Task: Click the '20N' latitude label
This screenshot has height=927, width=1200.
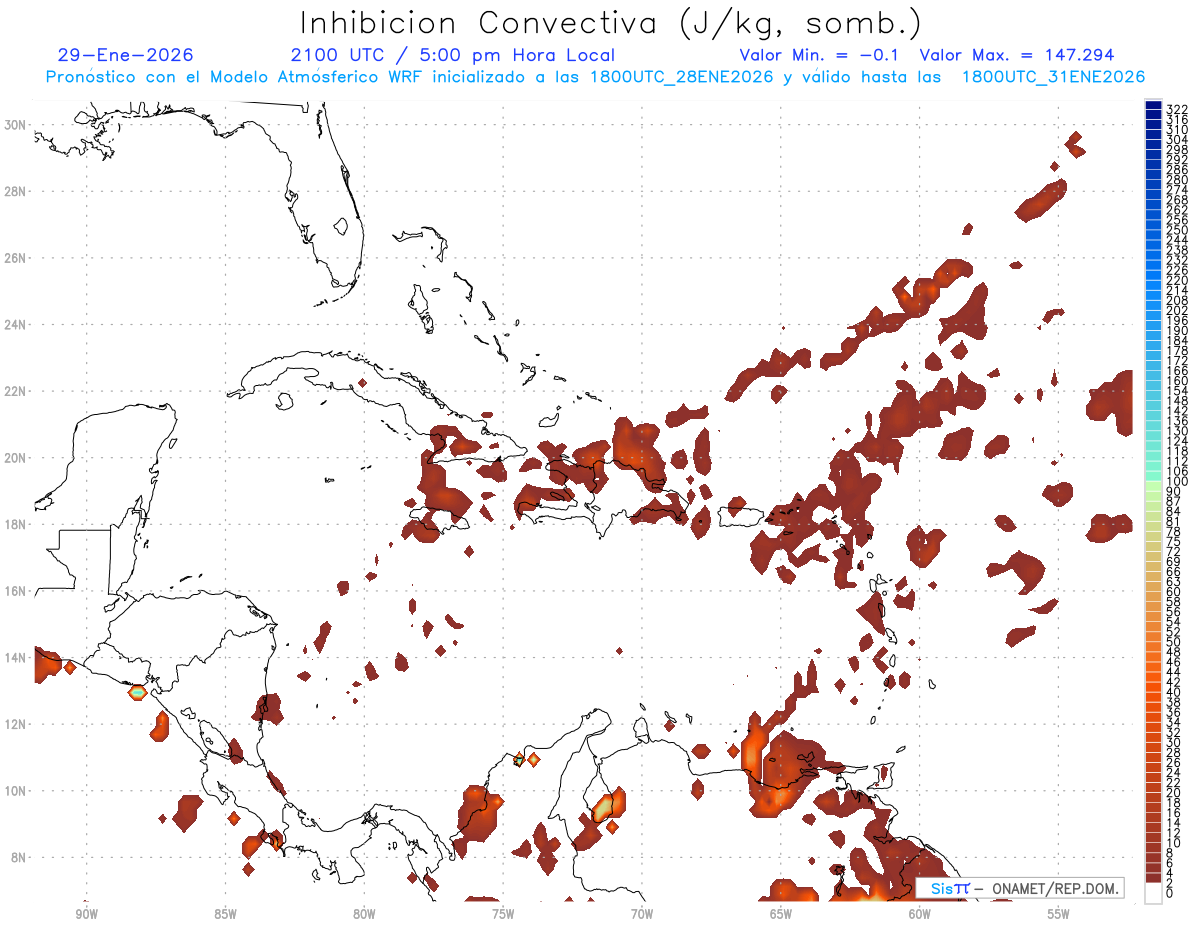Action: (15, 457)
